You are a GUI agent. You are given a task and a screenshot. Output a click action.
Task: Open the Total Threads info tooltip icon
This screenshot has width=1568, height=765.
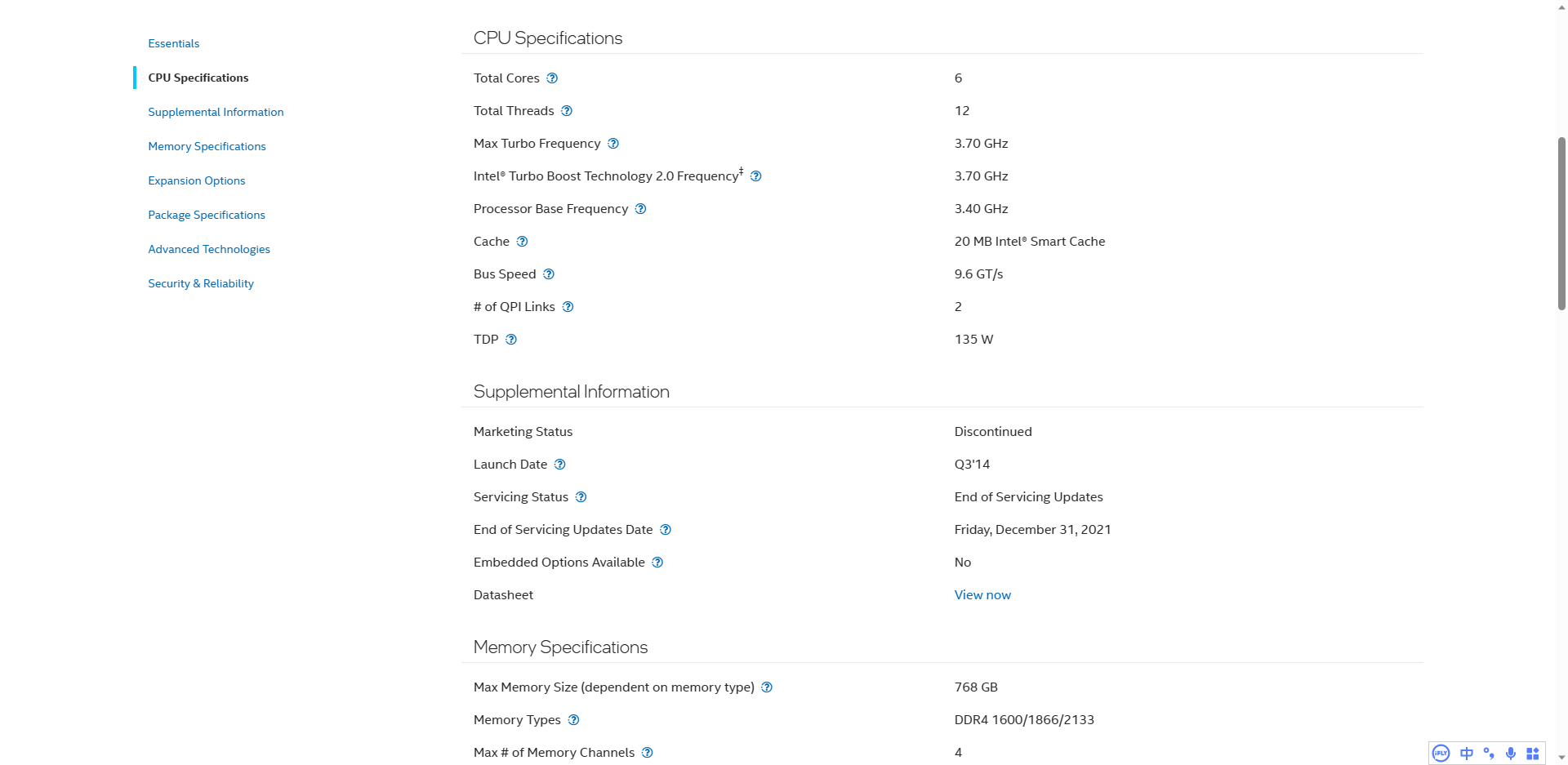pyautogui.click(x=567, y=111)
